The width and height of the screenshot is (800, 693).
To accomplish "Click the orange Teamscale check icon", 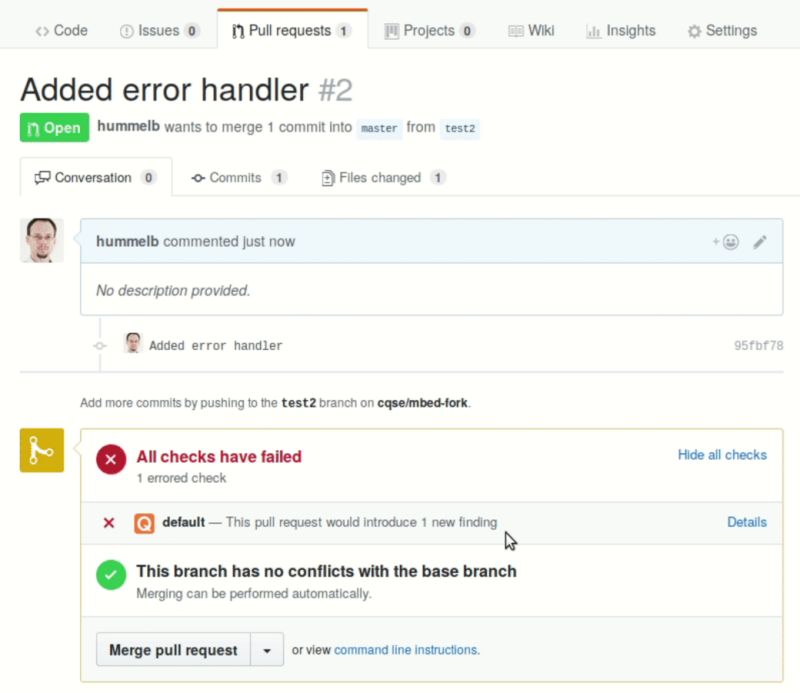I will click(x=144, y=522).
